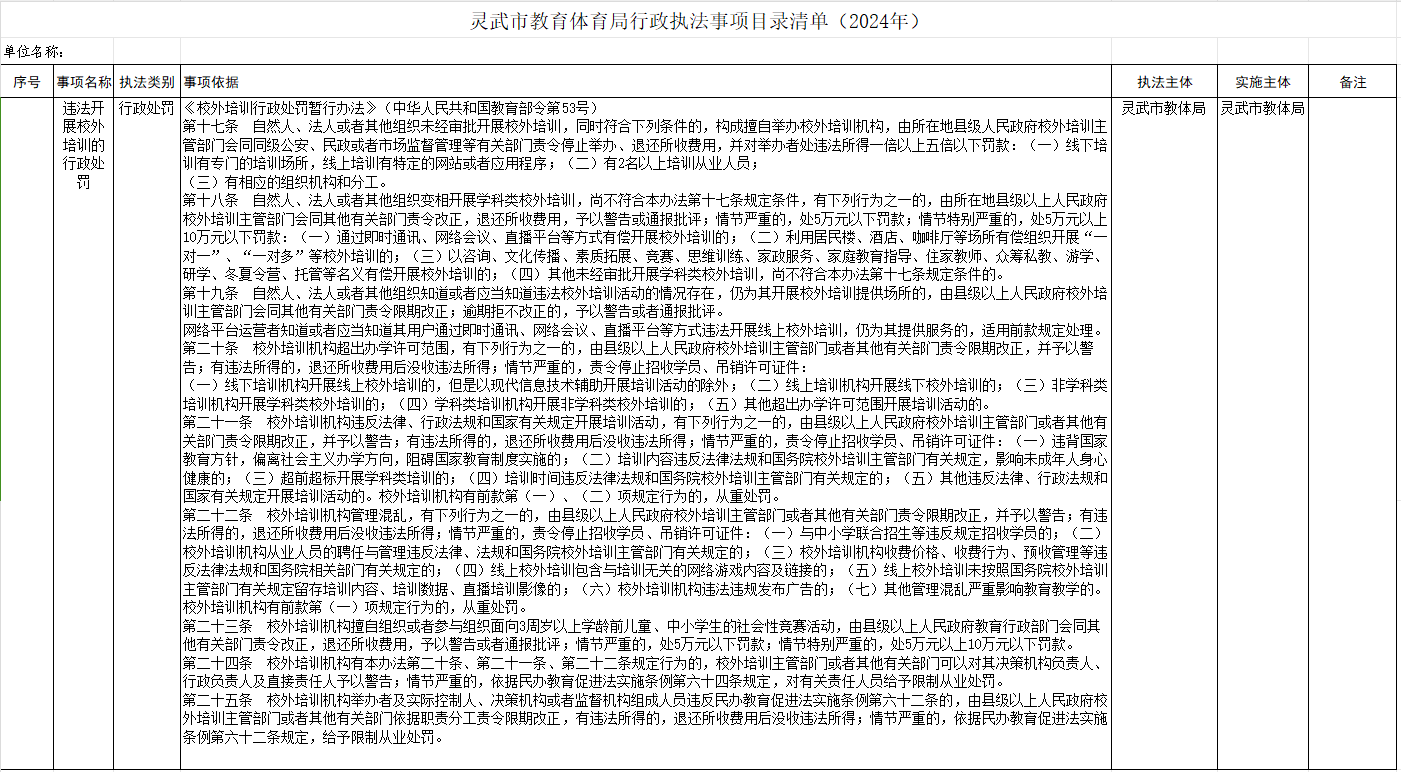Click the 事项名称 header cell
This screenshot has width=1401, height=772.
[84, 82]
